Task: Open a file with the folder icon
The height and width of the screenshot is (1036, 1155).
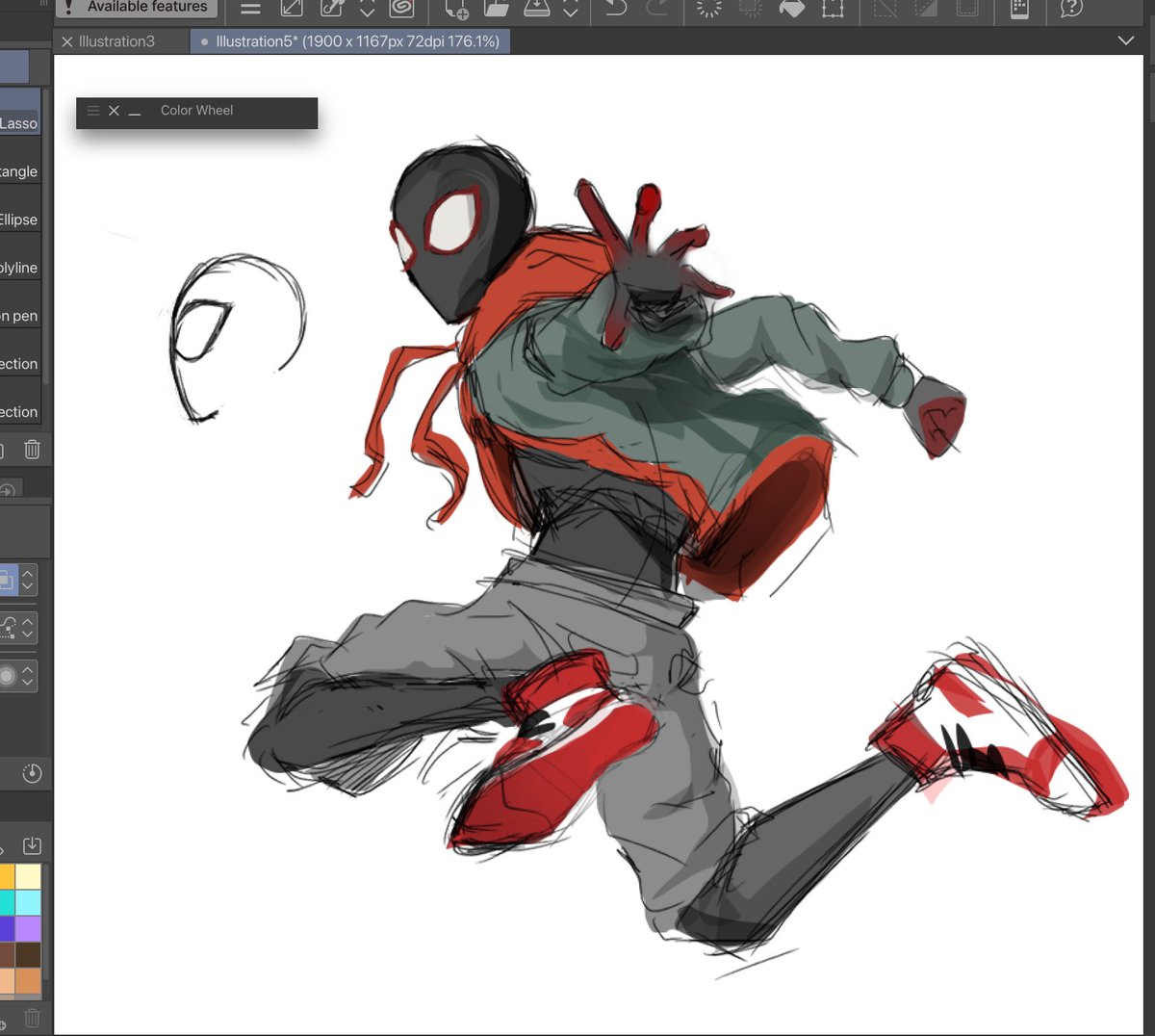Action: click(x=497, y=9)
